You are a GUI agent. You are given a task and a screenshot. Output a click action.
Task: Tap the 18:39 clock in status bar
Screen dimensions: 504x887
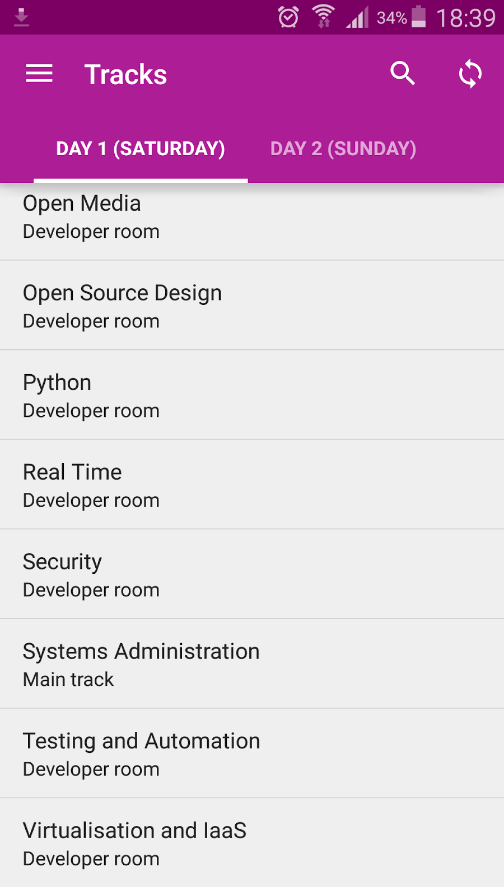466,18
